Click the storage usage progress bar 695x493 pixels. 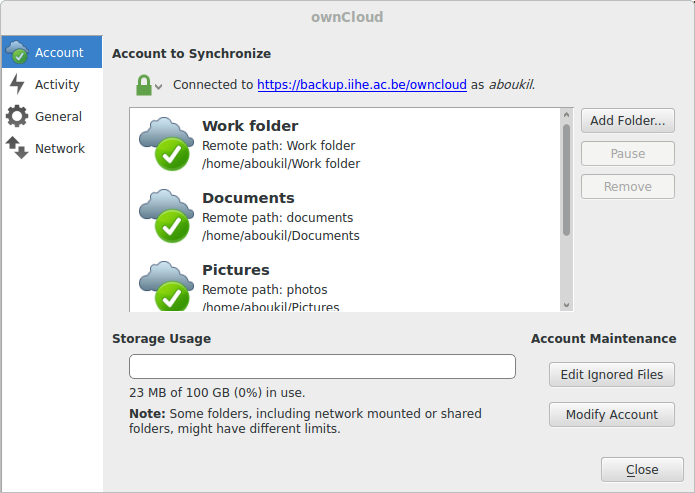point(322,367)
